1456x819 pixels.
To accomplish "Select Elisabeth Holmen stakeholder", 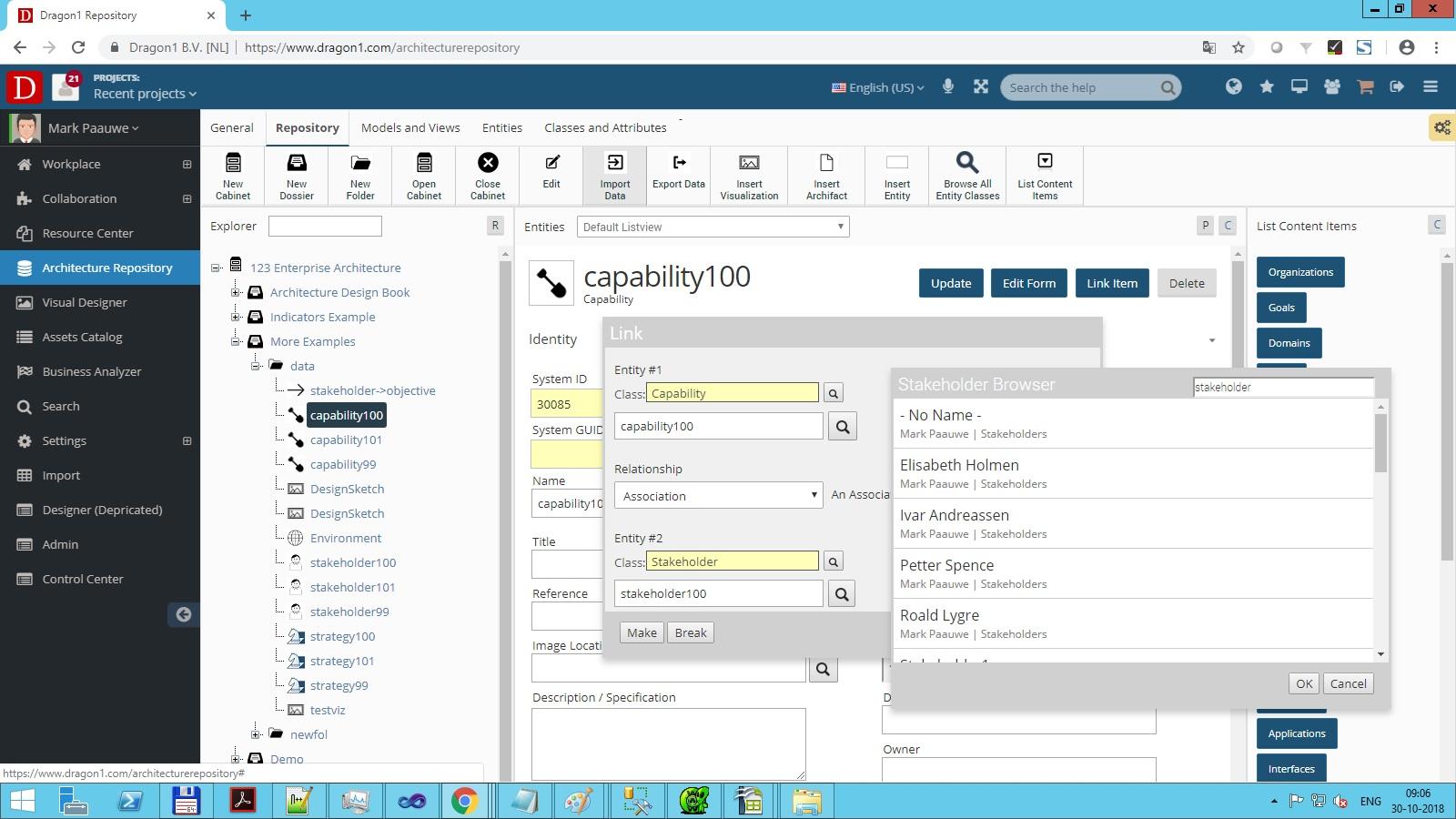I will tap(1133, 473).
